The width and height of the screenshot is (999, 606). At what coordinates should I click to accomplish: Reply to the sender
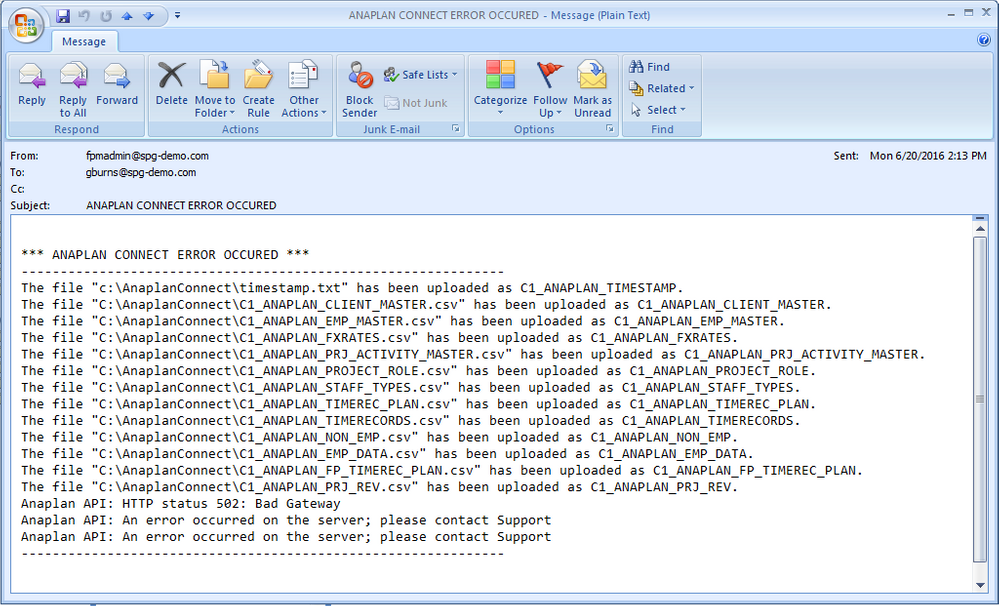click(32, 83)
